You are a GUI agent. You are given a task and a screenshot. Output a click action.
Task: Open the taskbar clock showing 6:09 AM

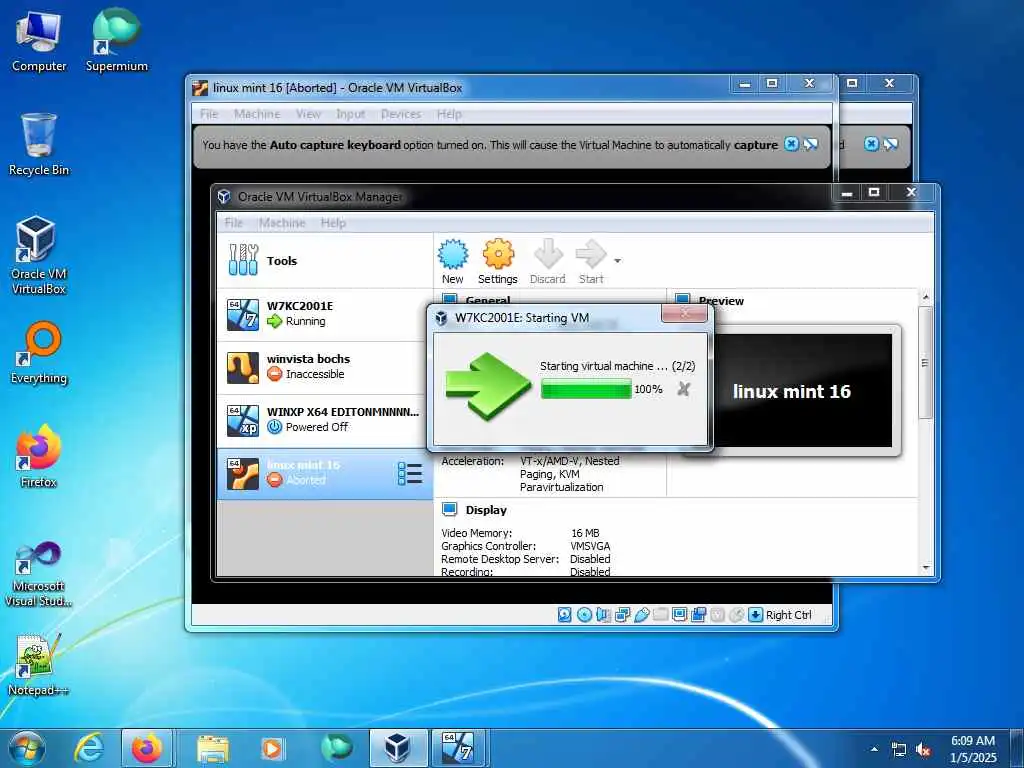tap(973, 748)
